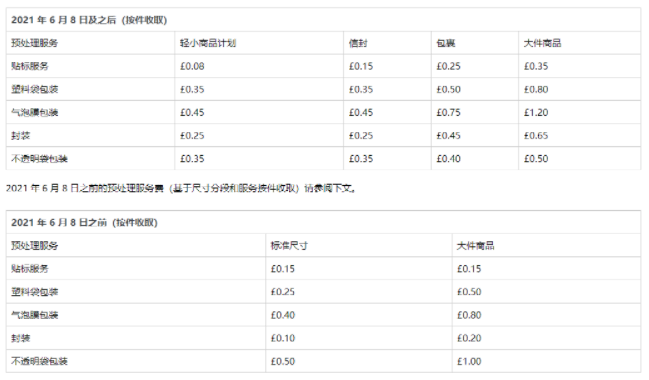Select the 信封 column header

point(358,43)
